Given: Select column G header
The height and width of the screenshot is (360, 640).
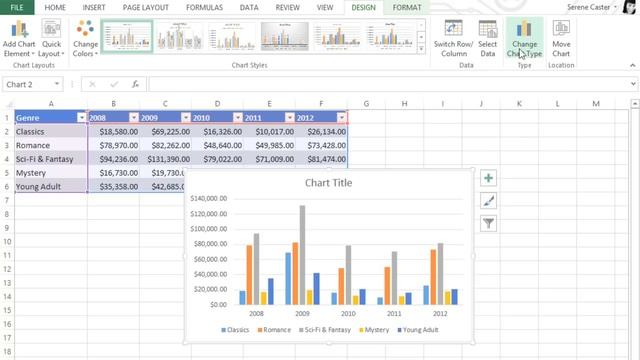Looking at the screenshot, I should 366,104.
